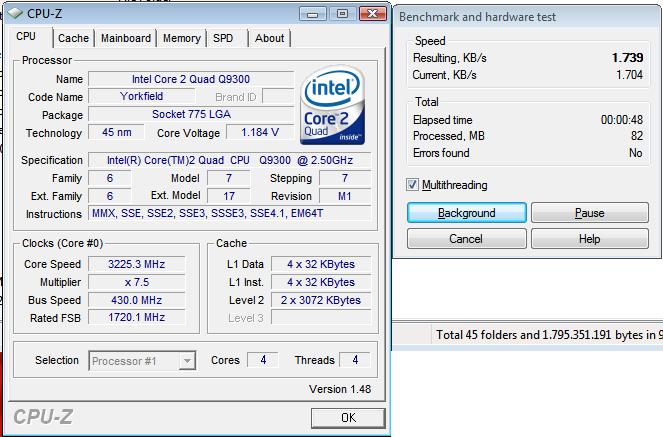
Task: Click the Instructions field MMX, SSE list
Action: 230,213
